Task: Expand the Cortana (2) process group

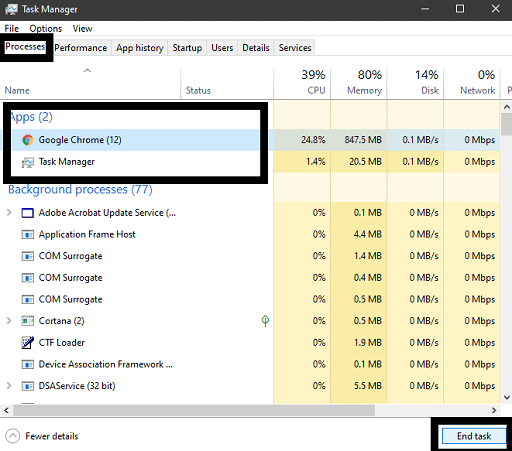Action: coord(9,321)
